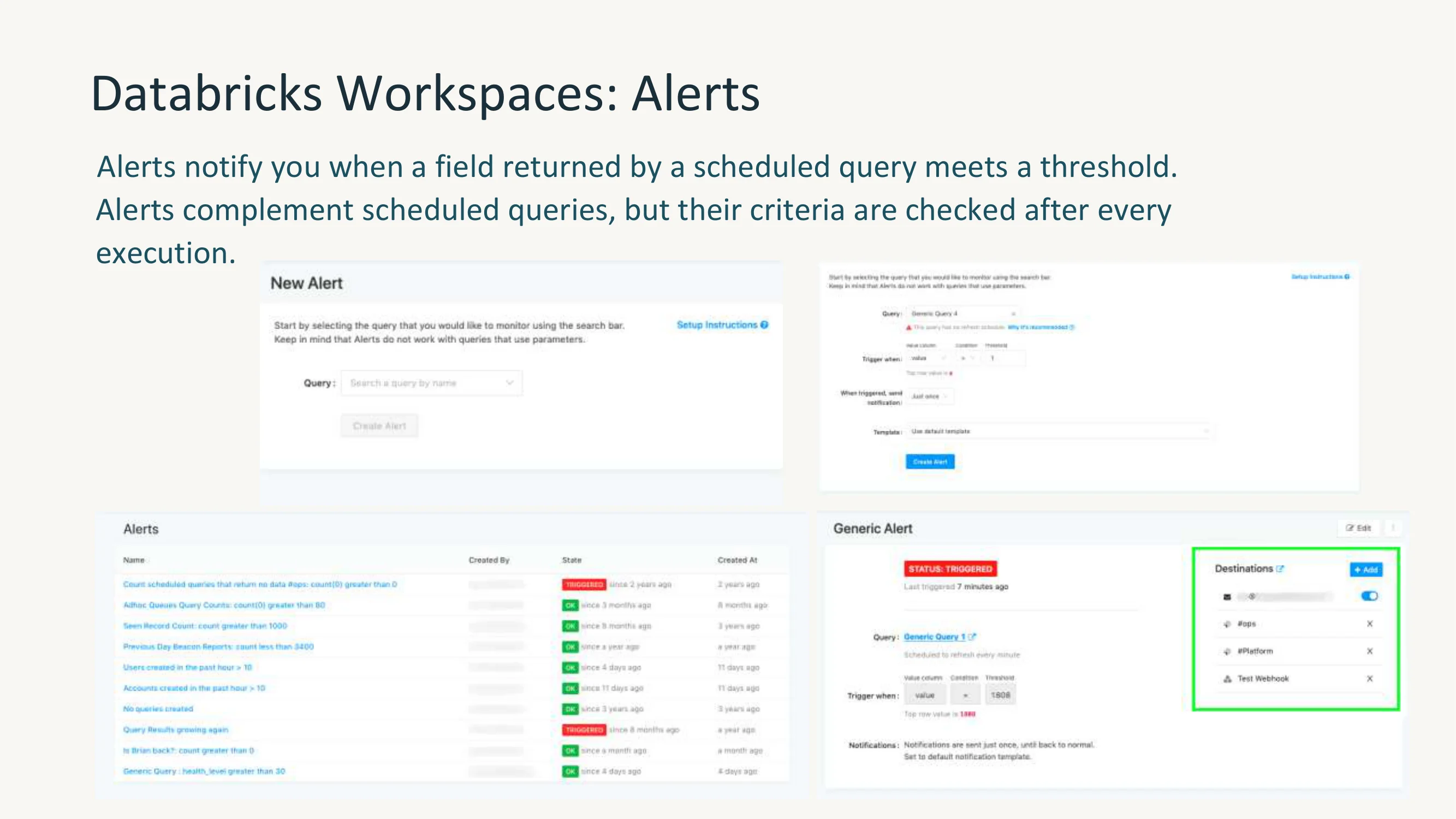Click the email envelope destination icon
Viewport: 1456px width, 819px height.
click(1227, 596)
